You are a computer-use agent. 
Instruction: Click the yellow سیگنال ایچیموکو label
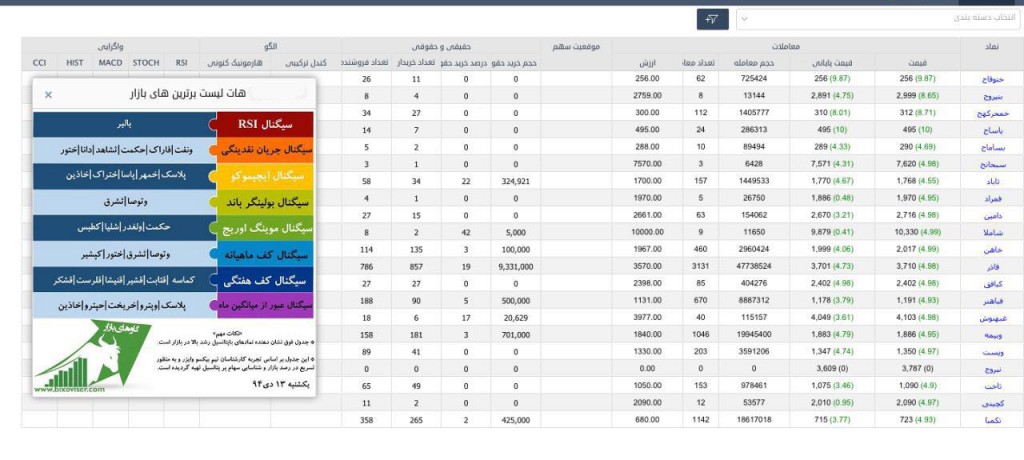coord(264,176)
